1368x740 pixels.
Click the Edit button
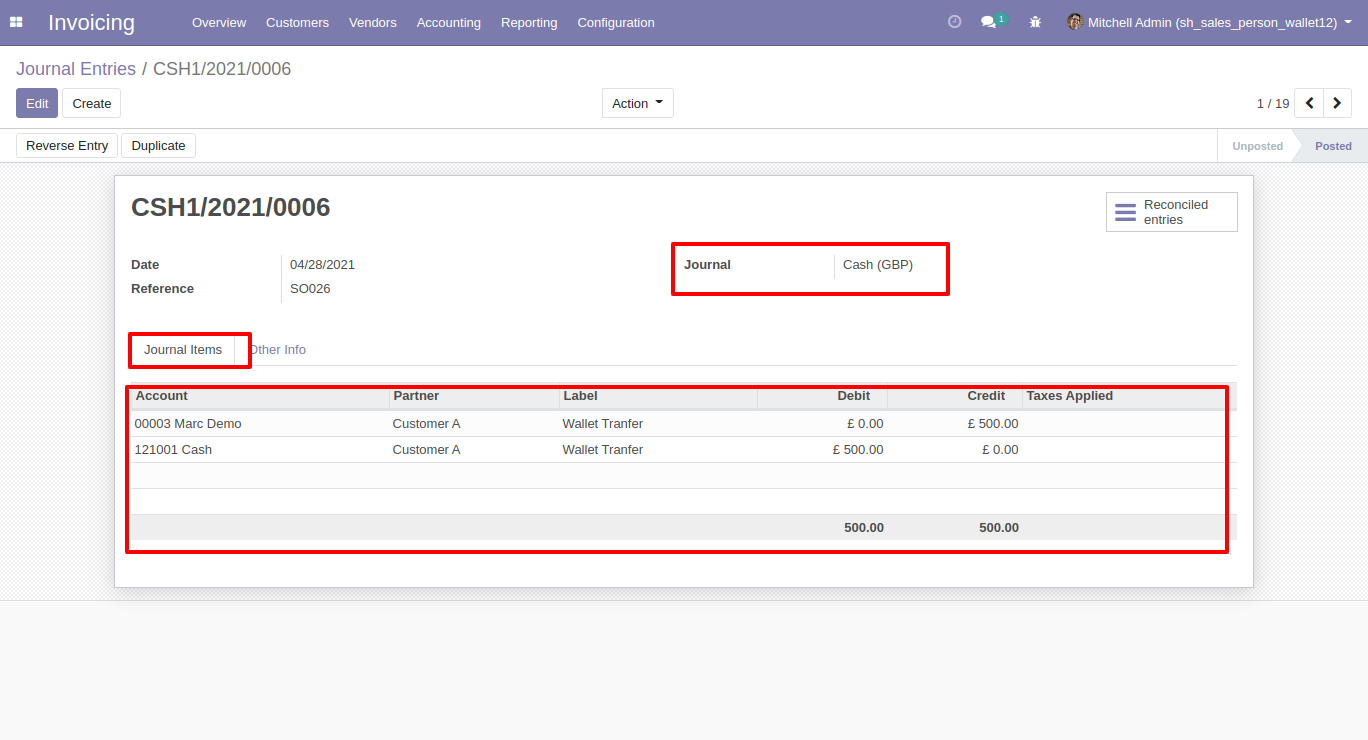[x=37, y=103]
